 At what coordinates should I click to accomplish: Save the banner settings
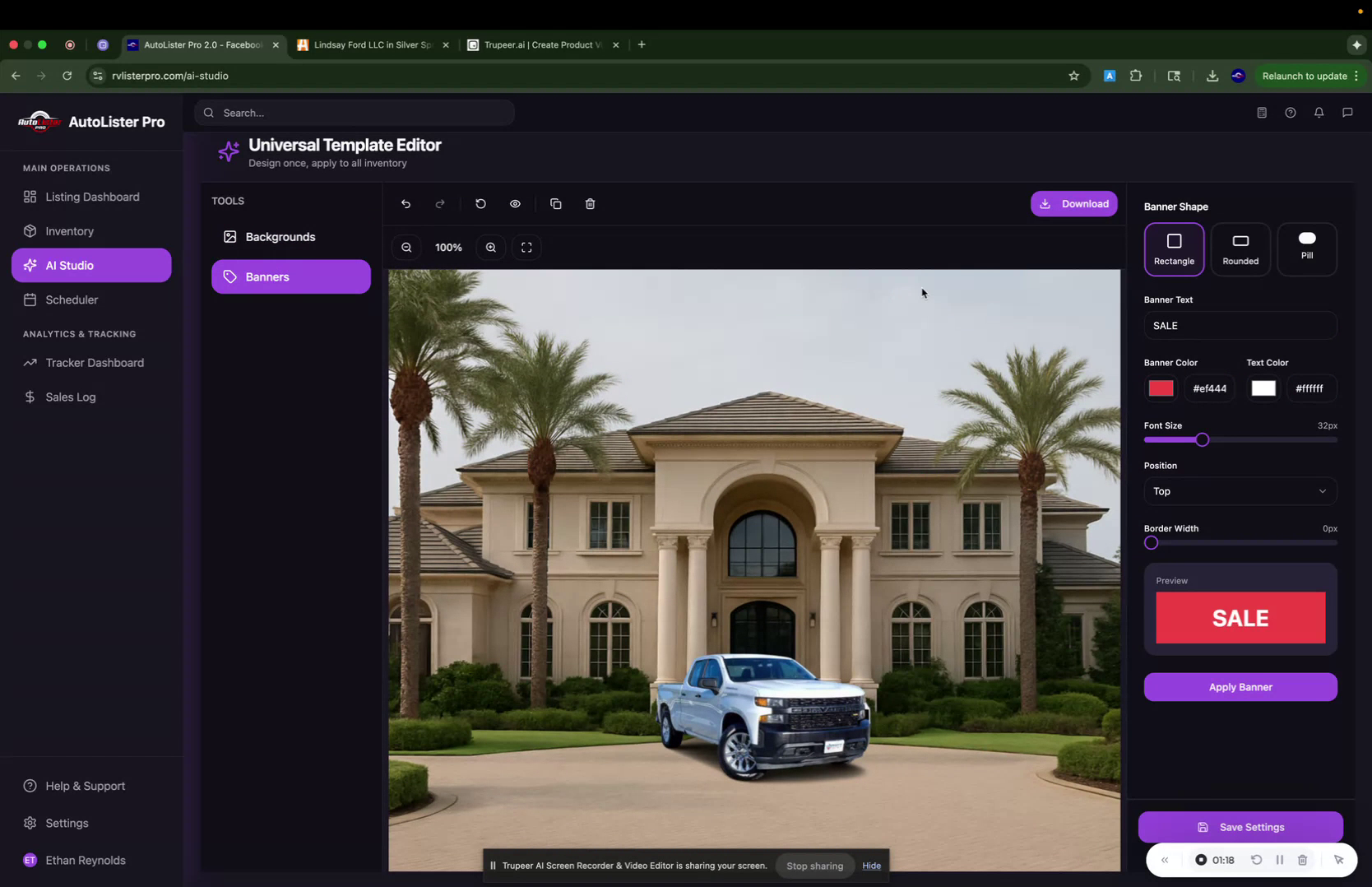pos(1240,827)
